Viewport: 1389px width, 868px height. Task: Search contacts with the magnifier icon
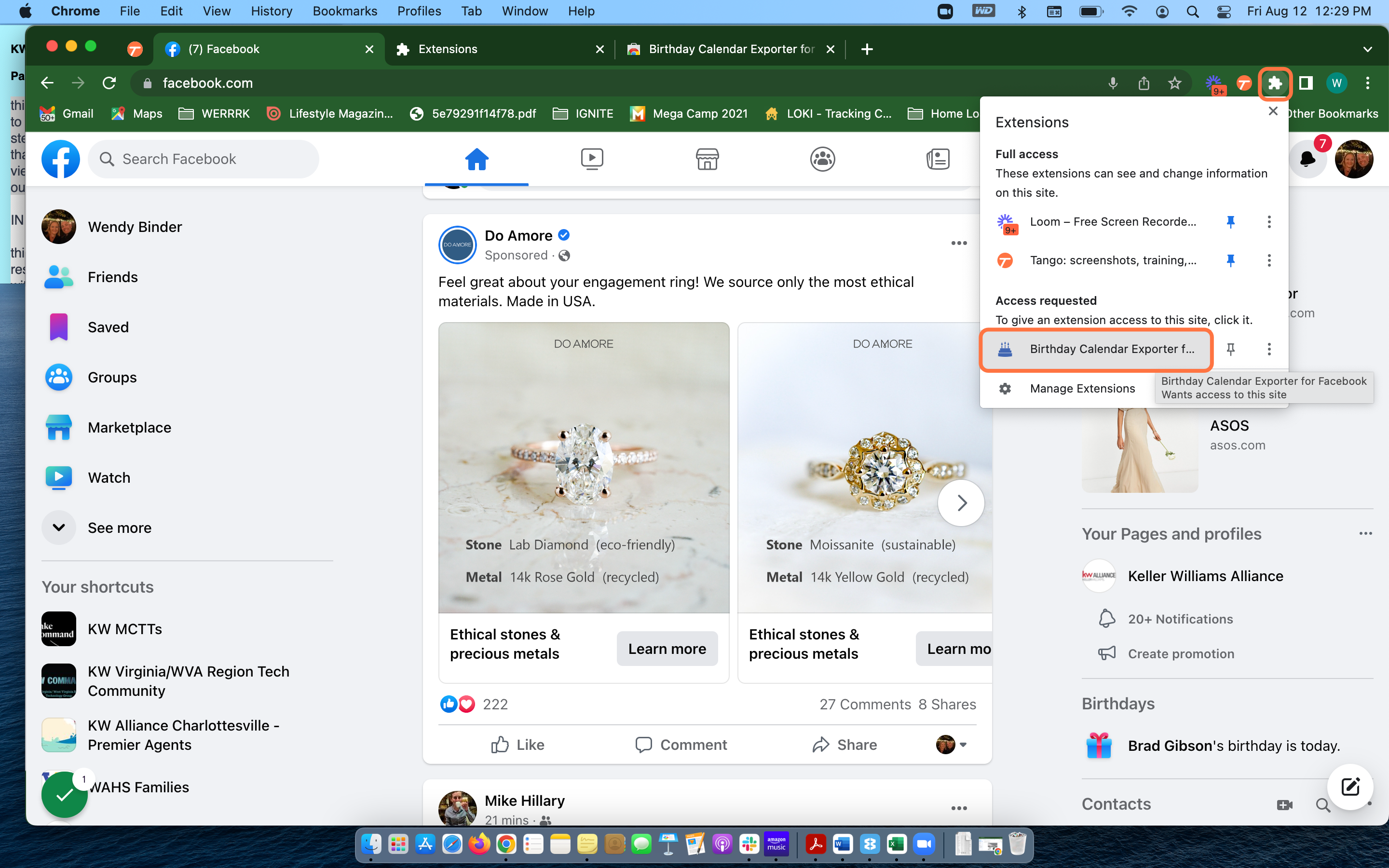coord(1322,805)
